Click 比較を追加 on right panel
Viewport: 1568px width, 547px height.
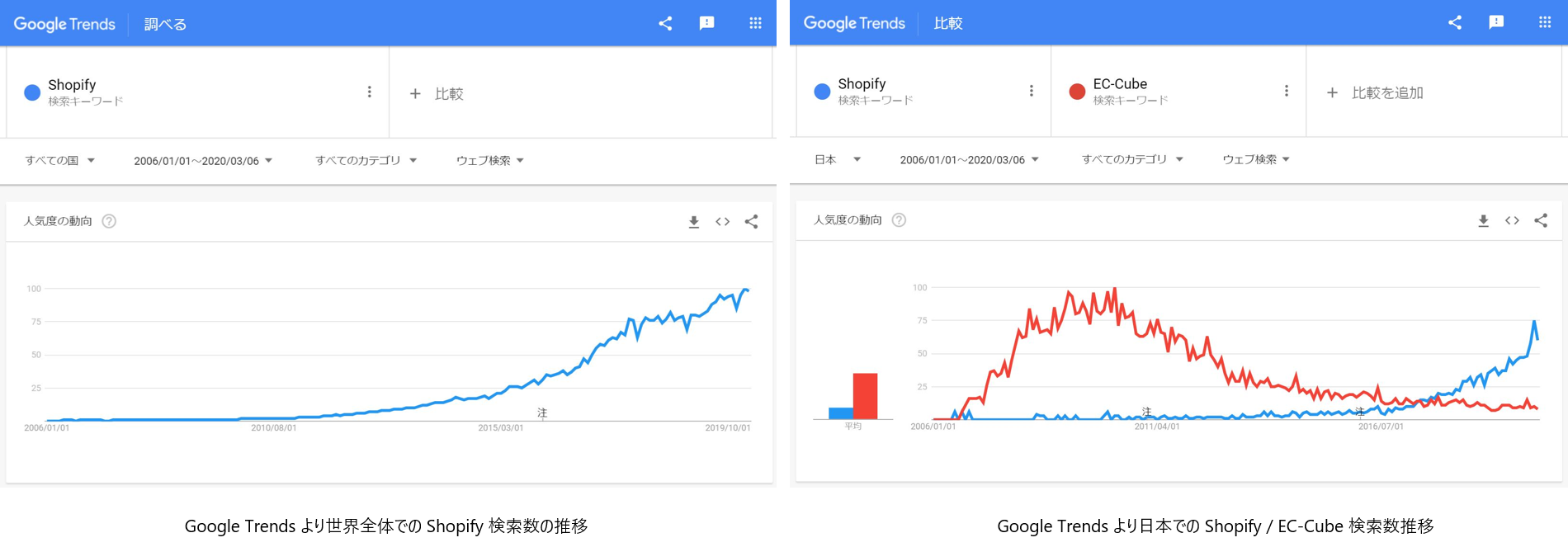1376,92
